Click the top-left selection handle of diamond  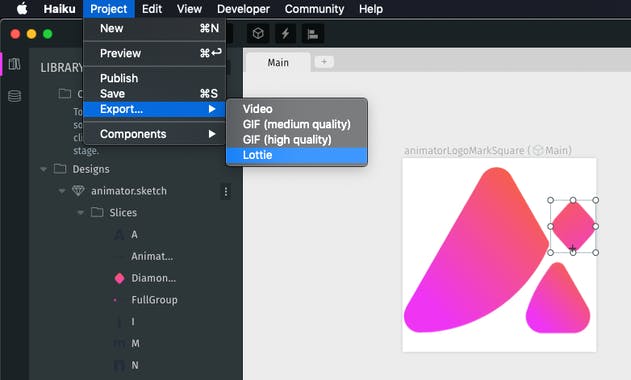551,200
